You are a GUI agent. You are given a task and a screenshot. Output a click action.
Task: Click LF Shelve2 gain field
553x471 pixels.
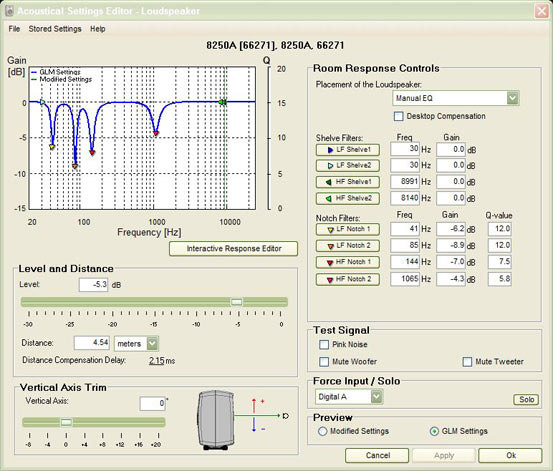pyautogui.click(x=451, y=165)
